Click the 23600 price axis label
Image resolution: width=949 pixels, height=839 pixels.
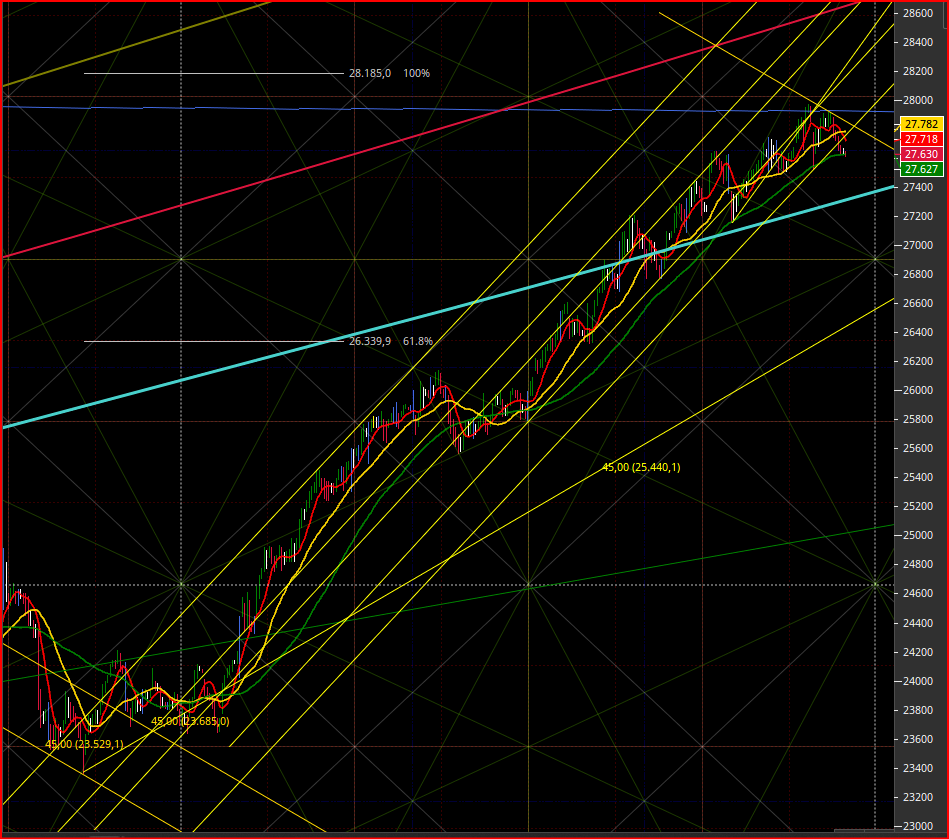coord(918,739)
